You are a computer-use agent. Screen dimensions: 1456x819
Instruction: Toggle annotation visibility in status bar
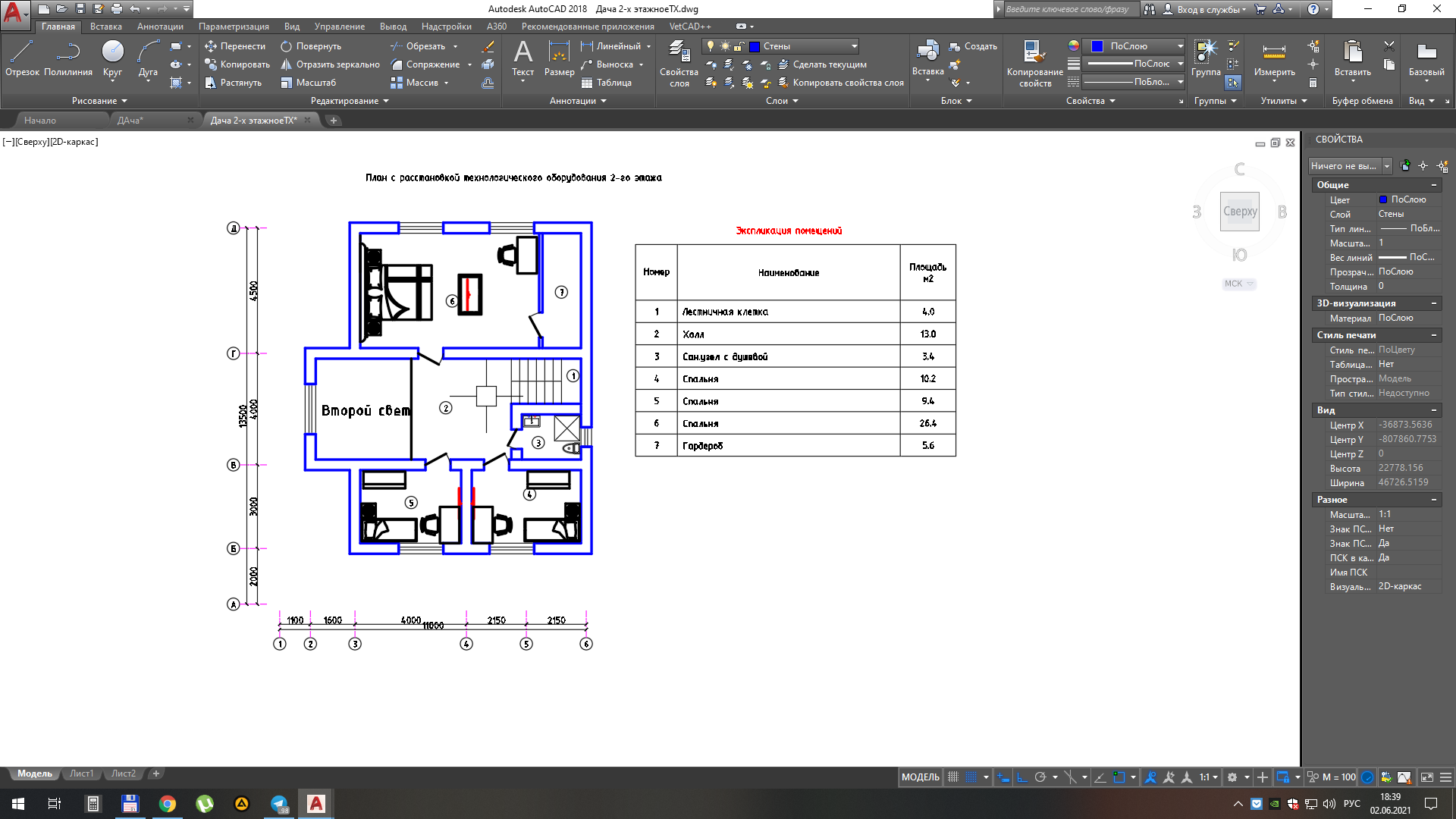click(1150, 777)
